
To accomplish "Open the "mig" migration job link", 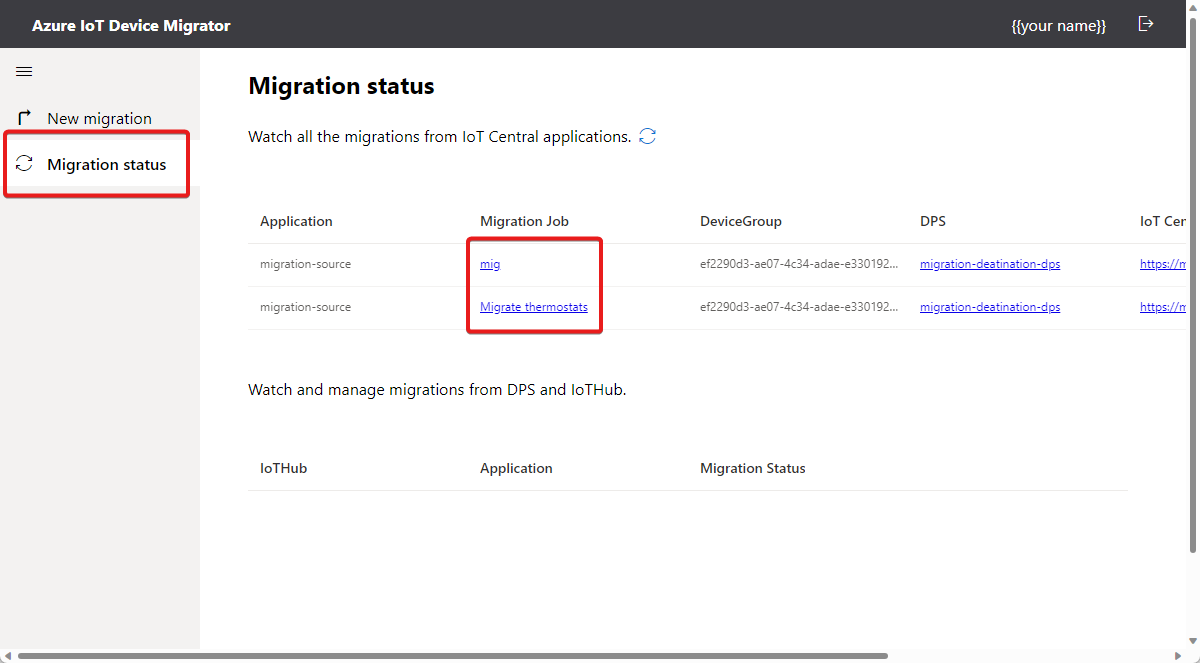I will [490, 264].
